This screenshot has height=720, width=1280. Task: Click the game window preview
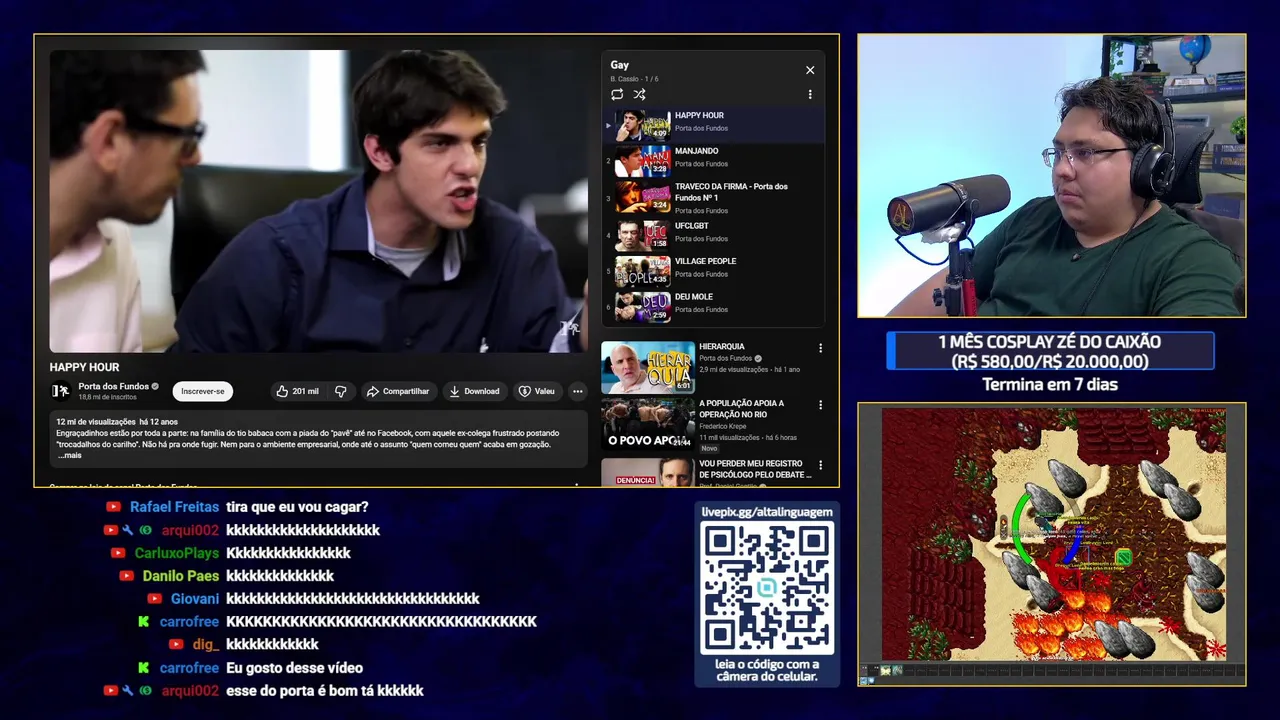click(x=1051, y=544)
